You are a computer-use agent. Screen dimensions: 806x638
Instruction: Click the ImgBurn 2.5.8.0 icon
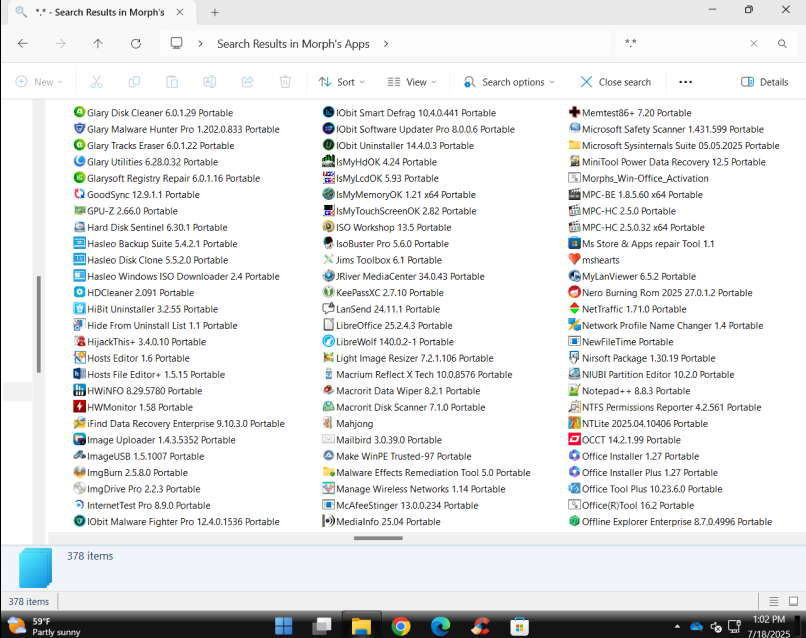pyautogui.click(x=79, y=472)
